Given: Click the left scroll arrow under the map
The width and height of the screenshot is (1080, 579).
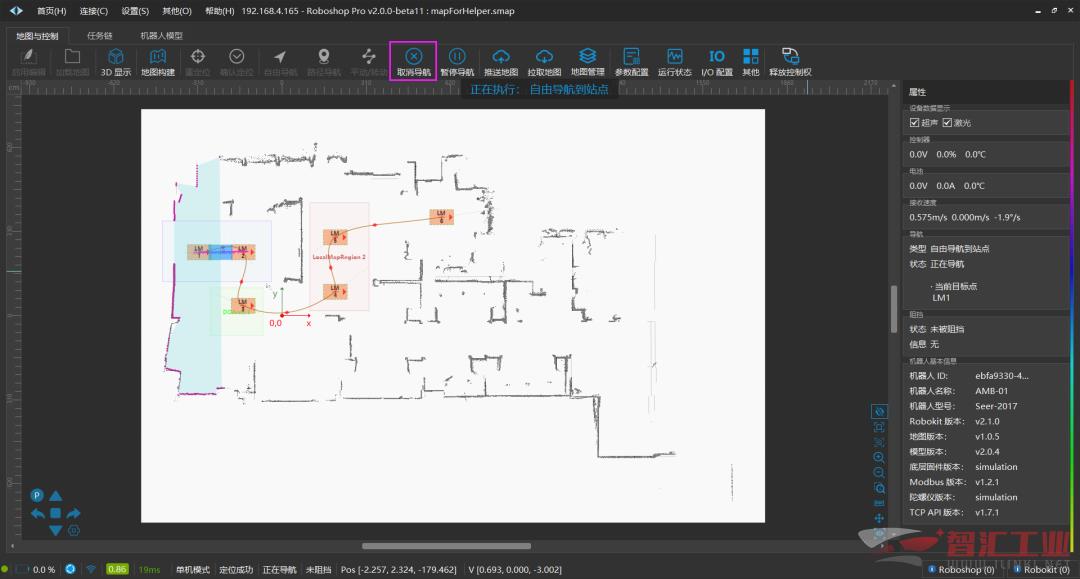Looking at the screenshot, I should click(12, 546).
